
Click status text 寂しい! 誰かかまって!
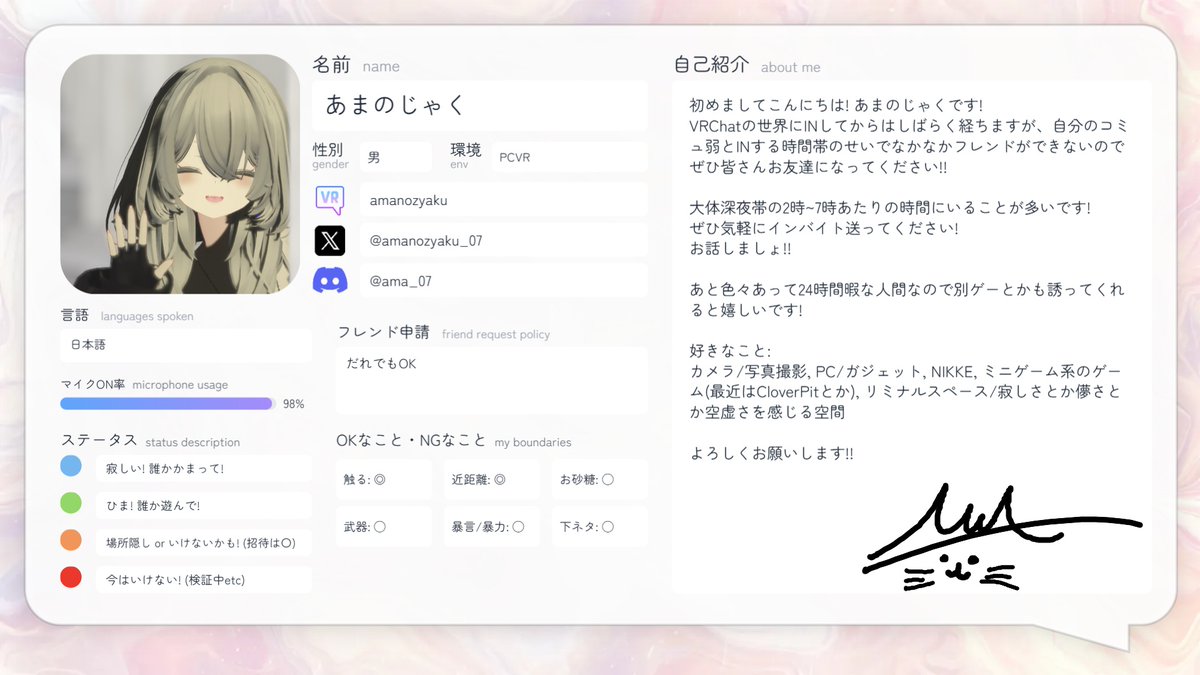[x=164, y=468]
